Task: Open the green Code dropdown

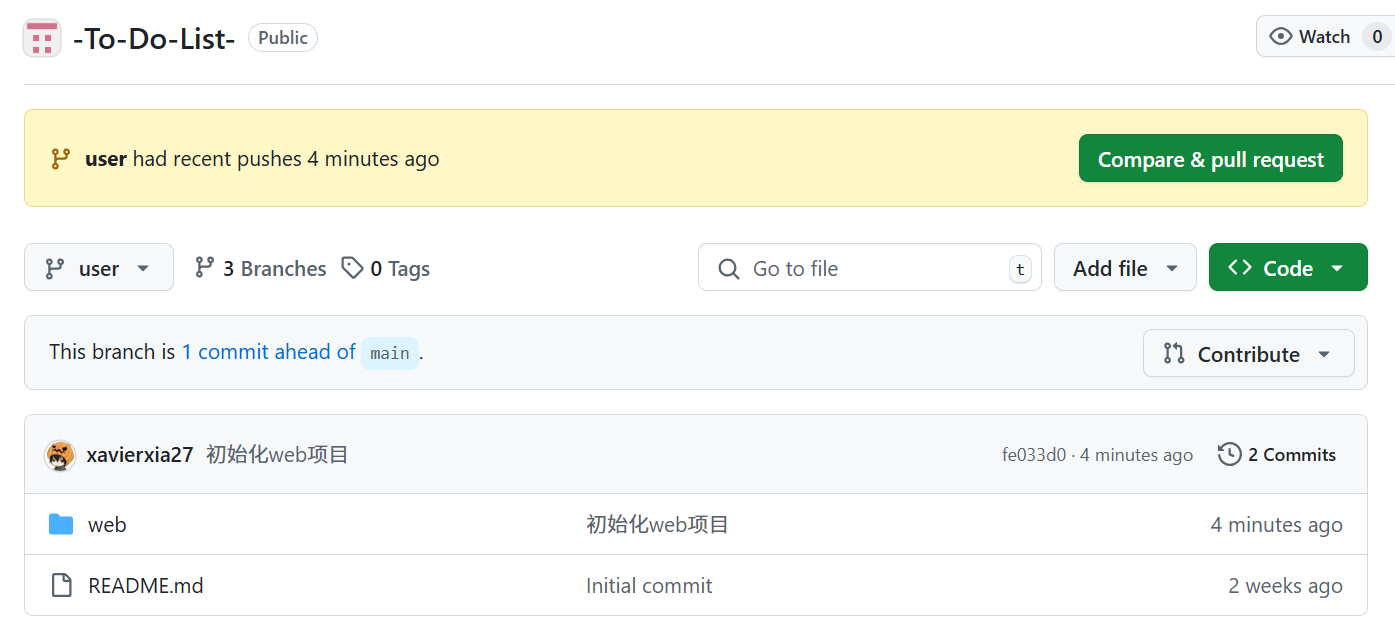Action: pos(1287,268)
